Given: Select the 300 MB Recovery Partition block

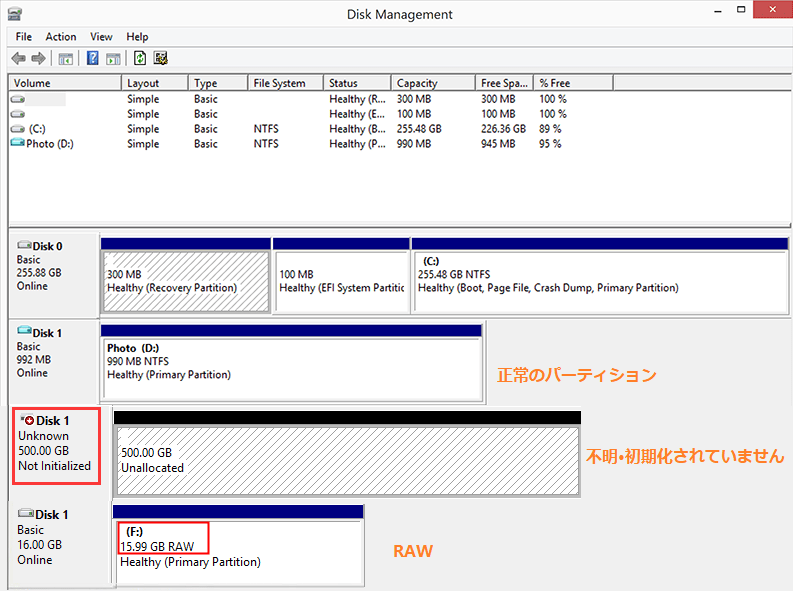Looking at the screenshot, I should pos(185,280).
